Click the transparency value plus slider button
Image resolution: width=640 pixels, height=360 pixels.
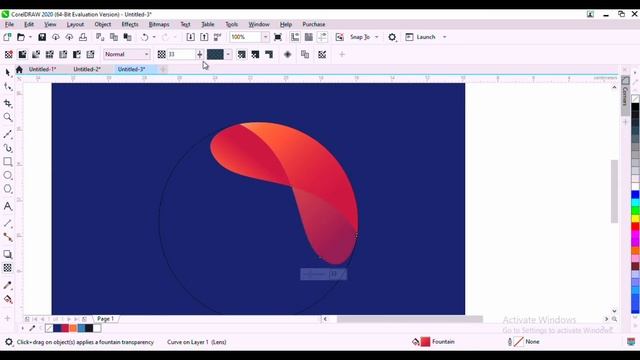(200, 54)
